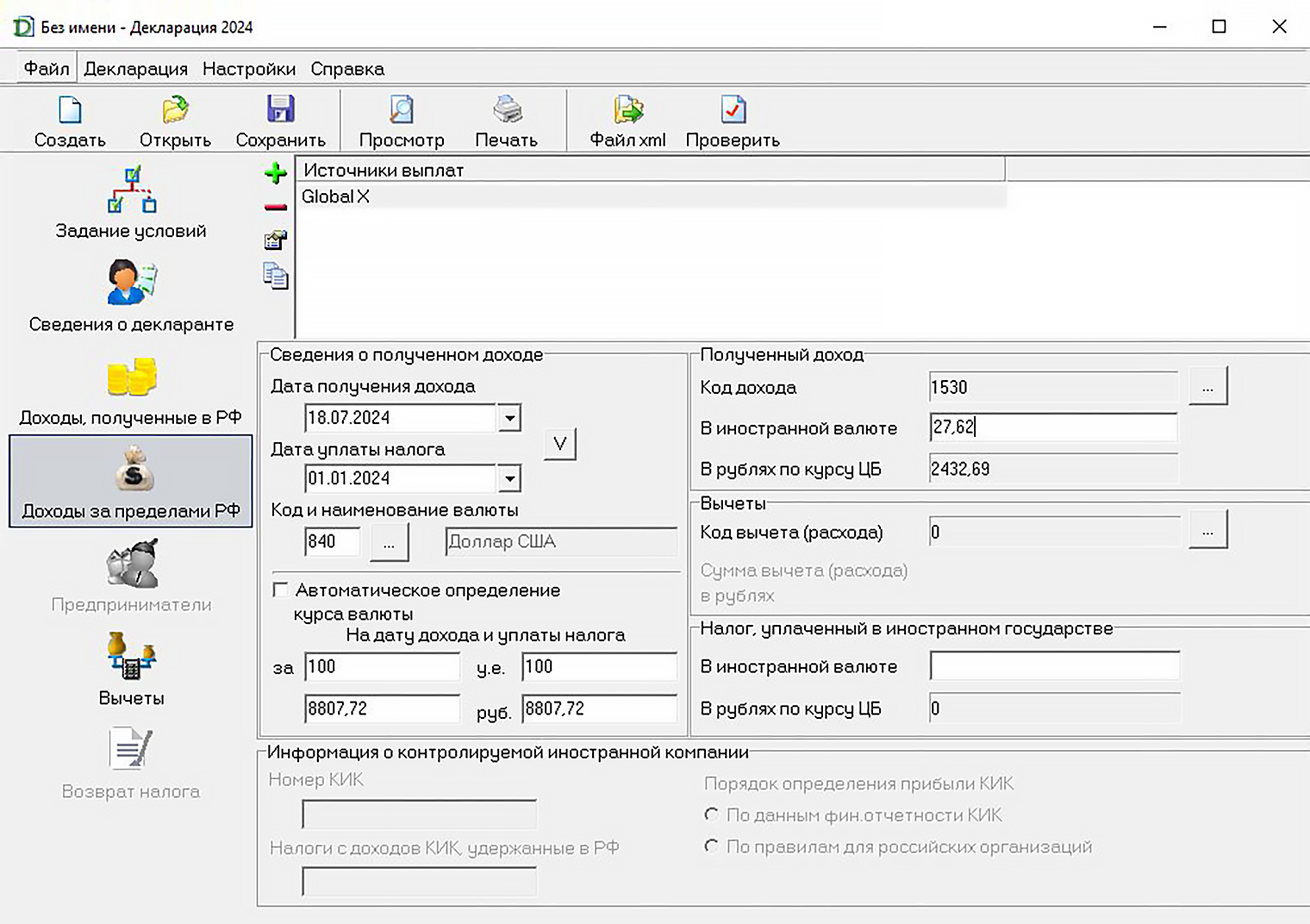1310x924 pixels.
Task: Click date field 18.07.2024
Action: [401, 418]
